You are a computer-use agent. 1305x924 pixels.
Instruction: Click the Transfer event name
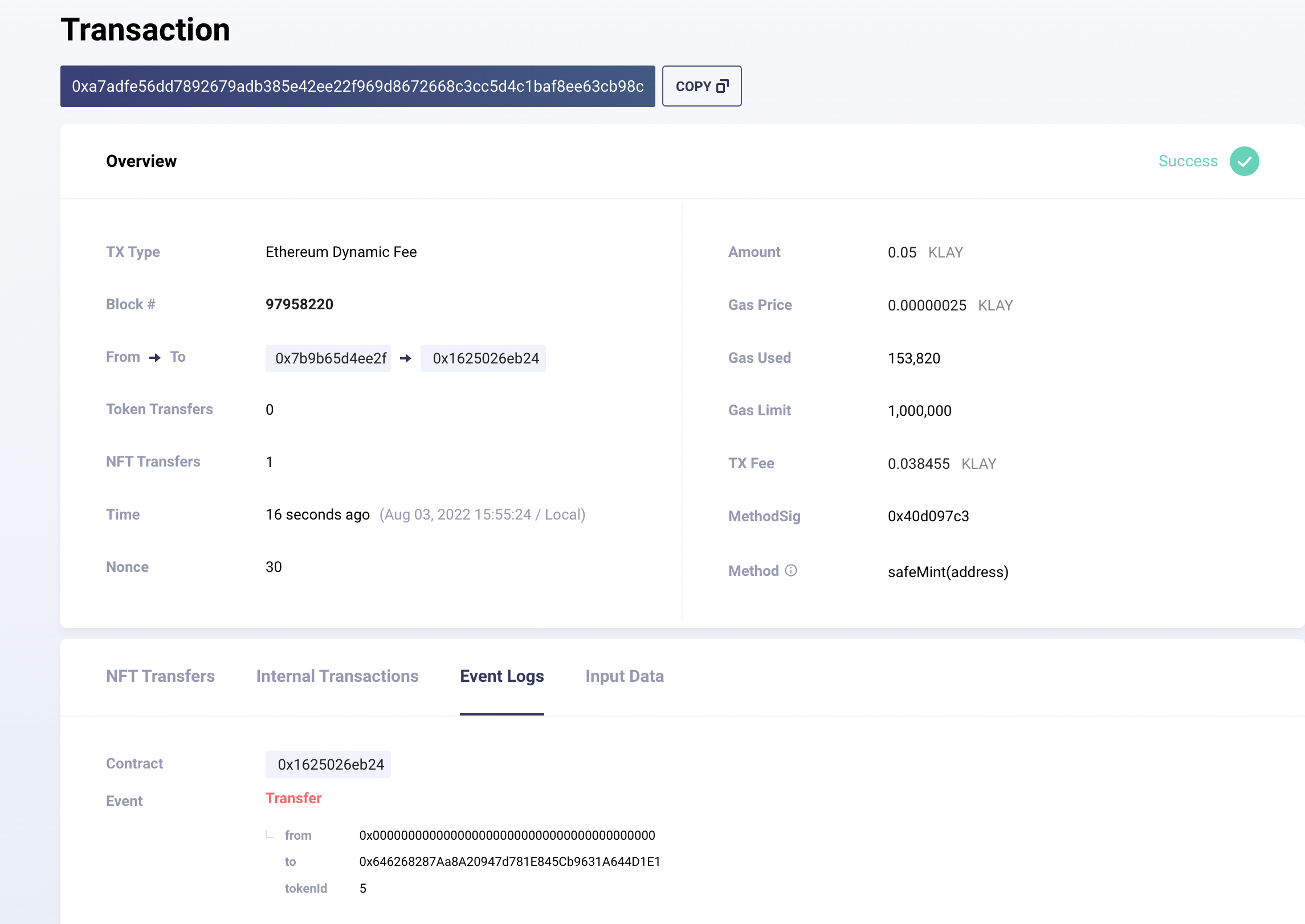click(293, 798)
